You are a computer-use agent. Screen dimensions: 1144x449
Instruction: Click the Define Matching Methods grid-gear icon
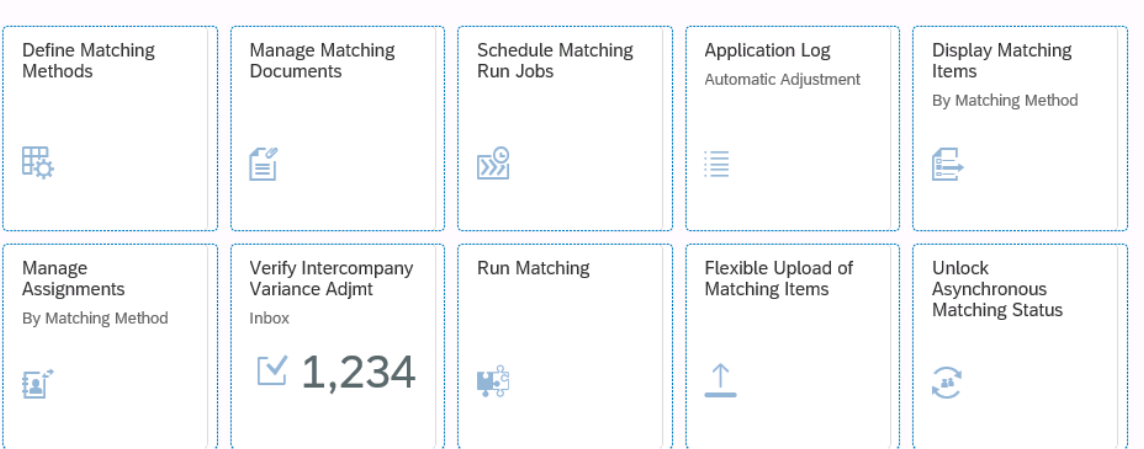coord(38,163)
